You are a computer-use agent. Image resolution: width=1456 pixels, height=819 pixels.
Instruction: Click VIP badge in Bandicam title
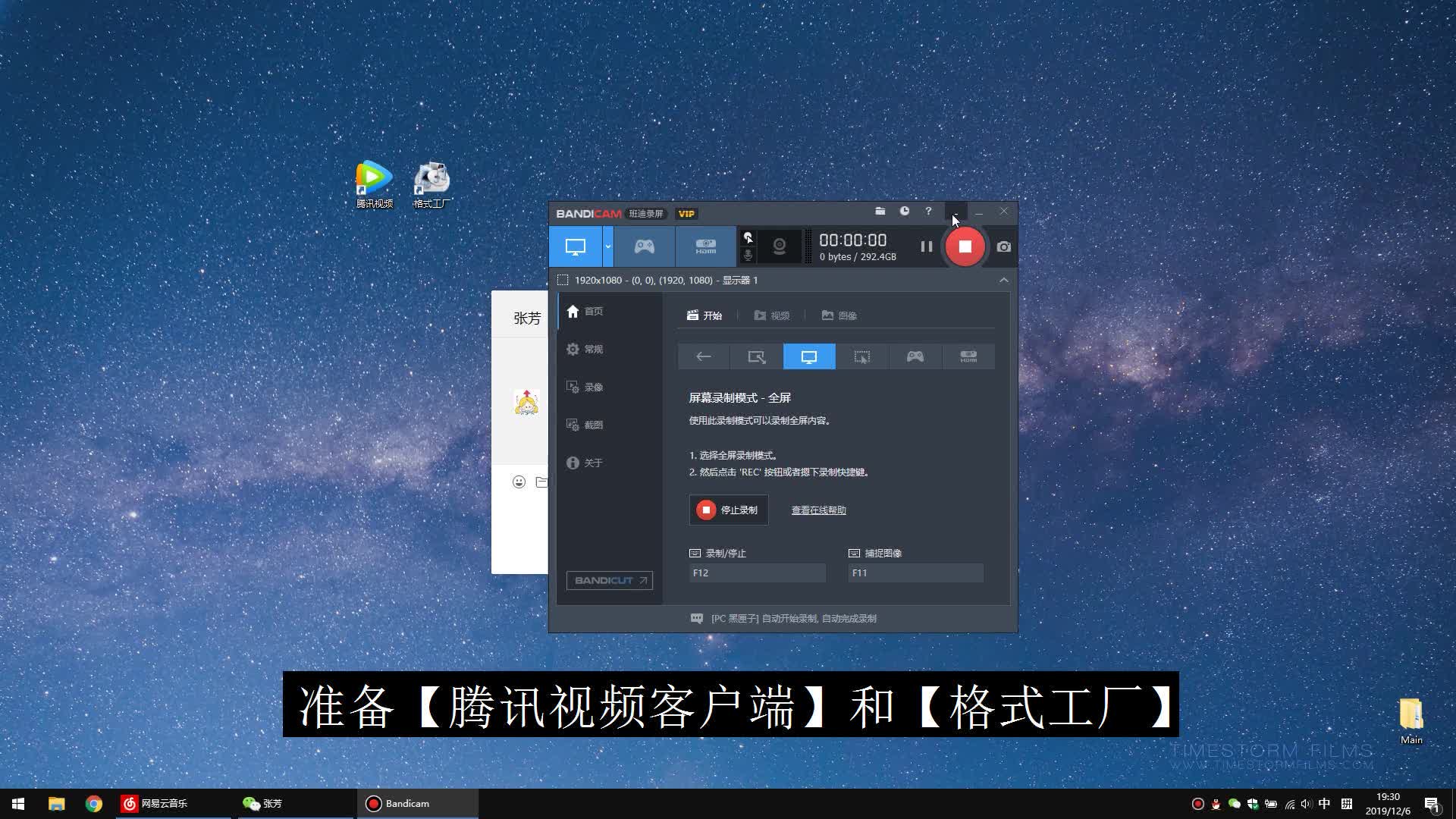pyautogui.click(x=686, y=214)
